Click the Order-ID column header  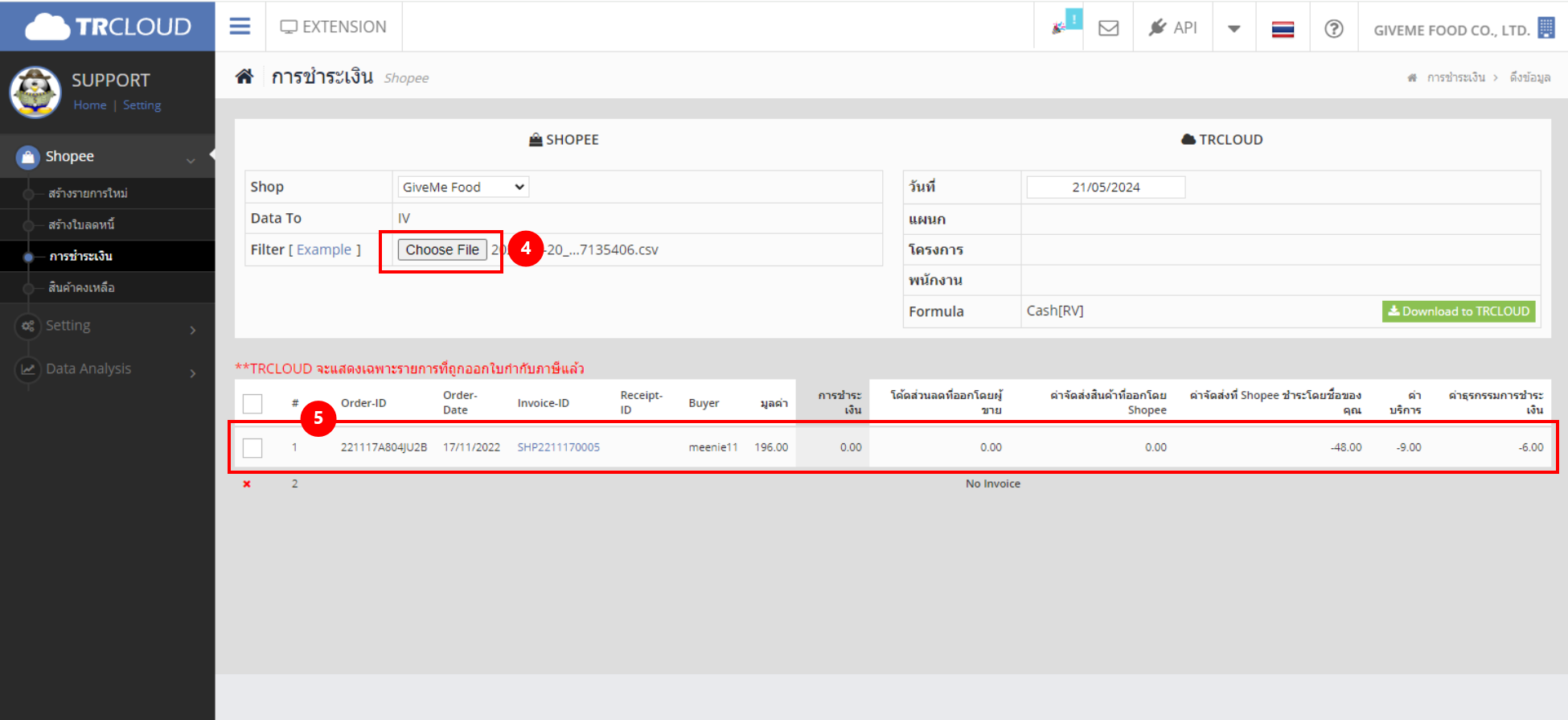coord(363,403)
